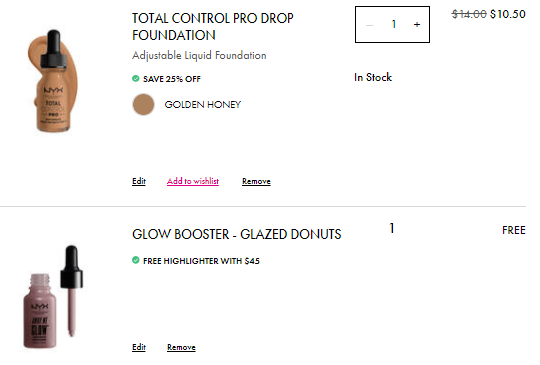Click the Free Highlighter With $45 promo label
Image resolution: width=540 pixels, height=365 pixels.
[x=201, y=261]
